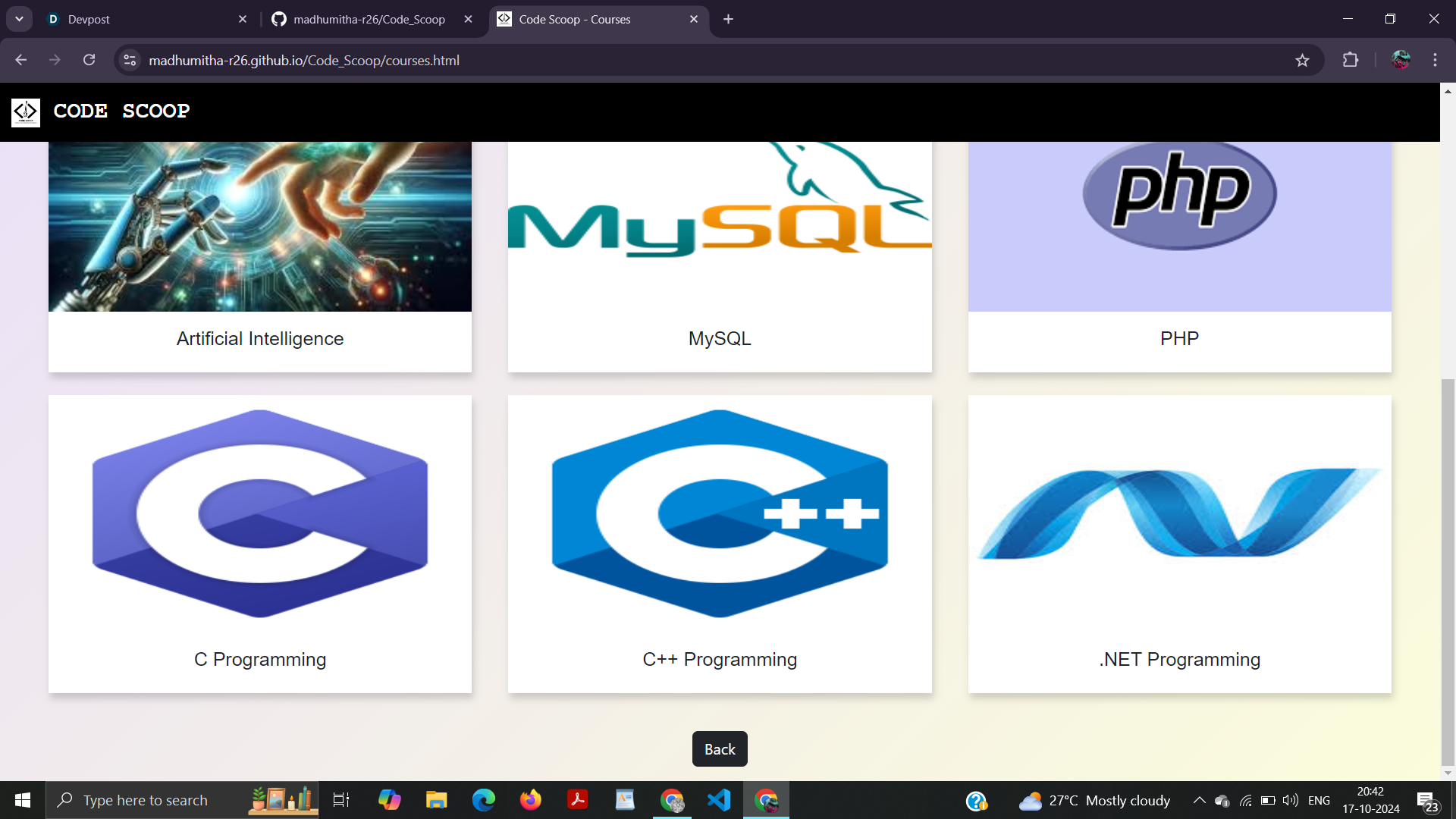1456x819 pixels.
Task: Switch to madhumitha-r26/Code_Scoop GitHub tab
Action: point(369,19)
